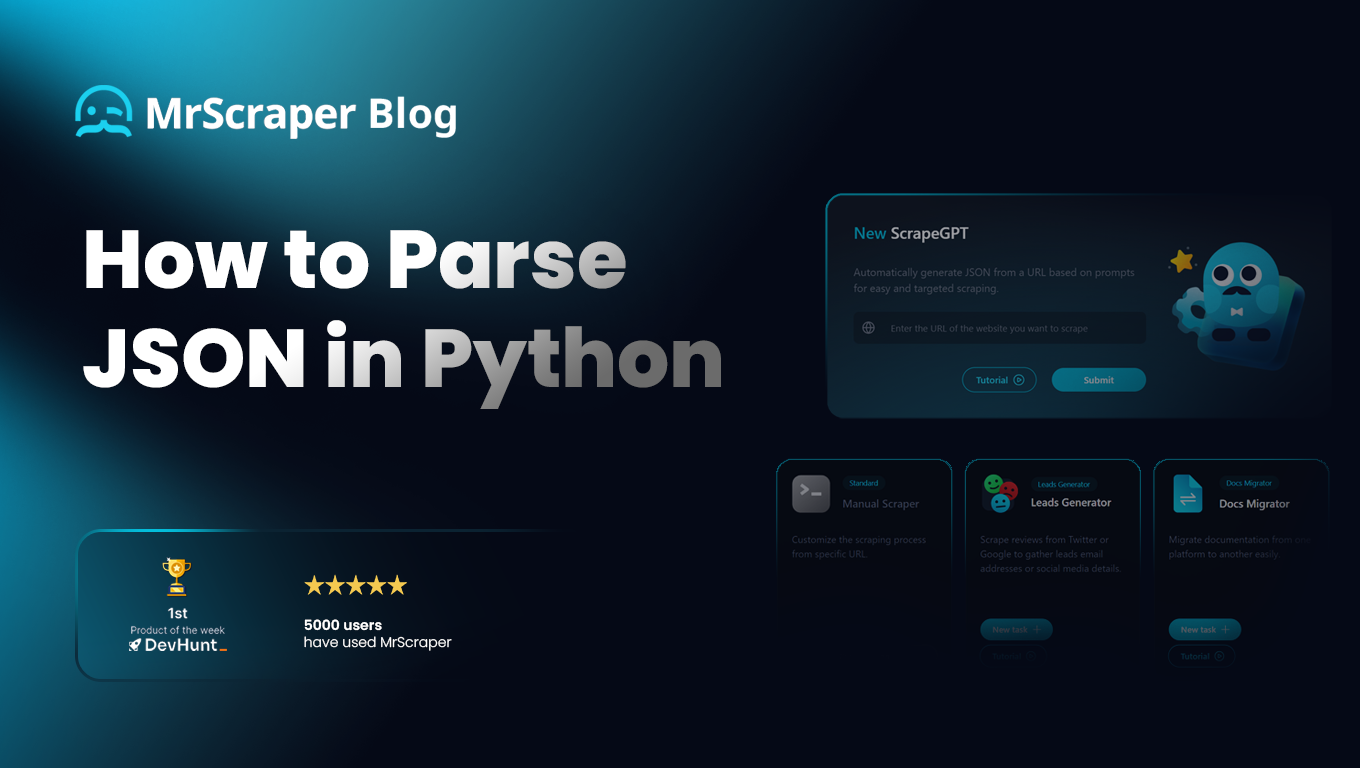Viewport: 1360px width, 768px height.
Task: Click the MrScraper robot logo icon
Action: click(103, 111)
